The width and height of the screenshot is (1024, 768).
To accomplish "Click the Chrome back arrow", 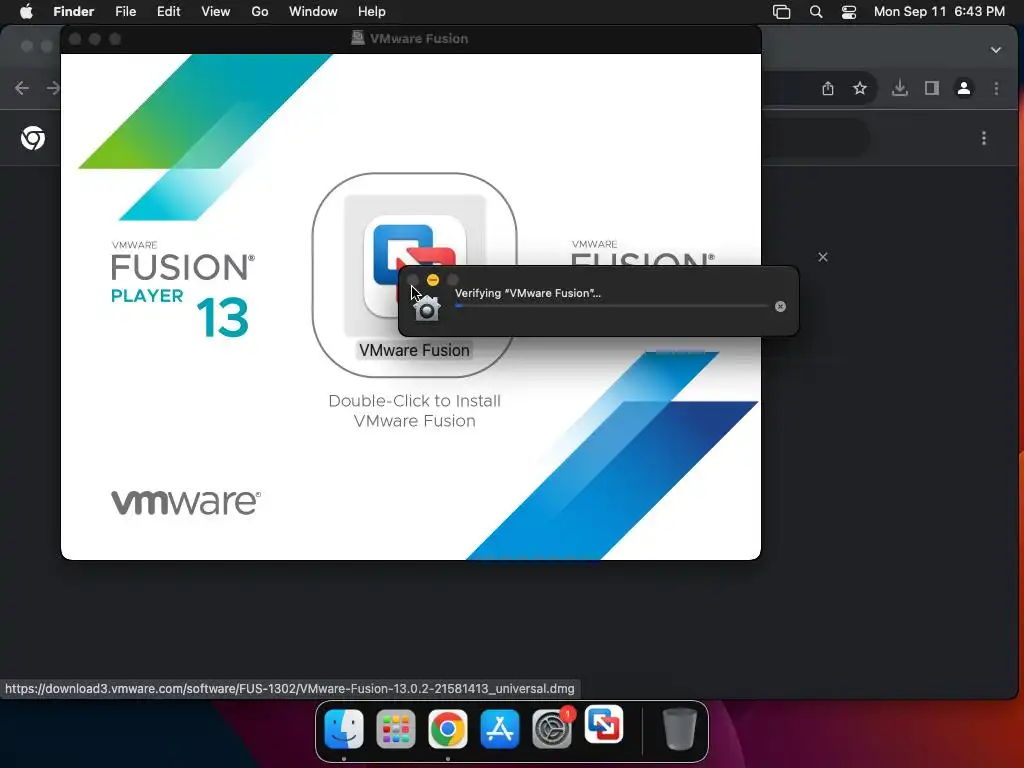I will click(x=22, y=88).
